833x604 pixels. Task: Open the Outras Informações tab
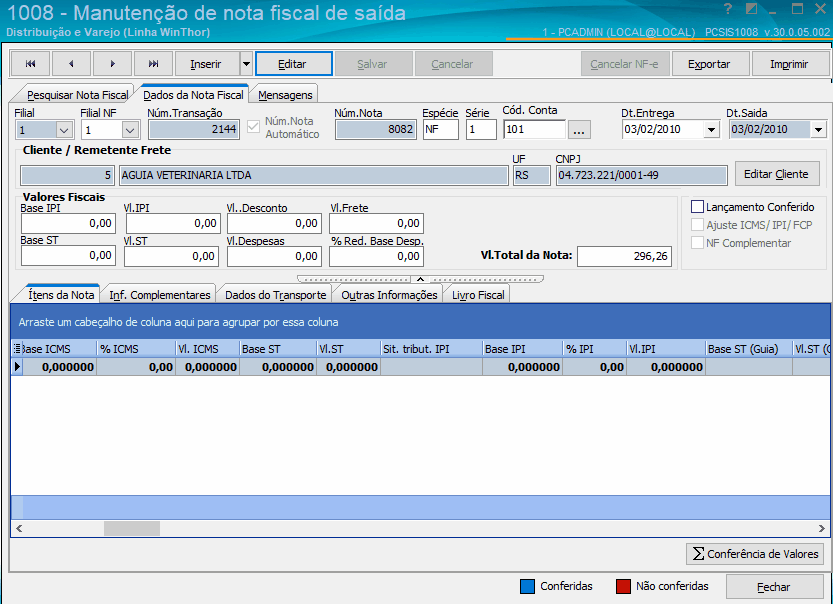(389, 295)
